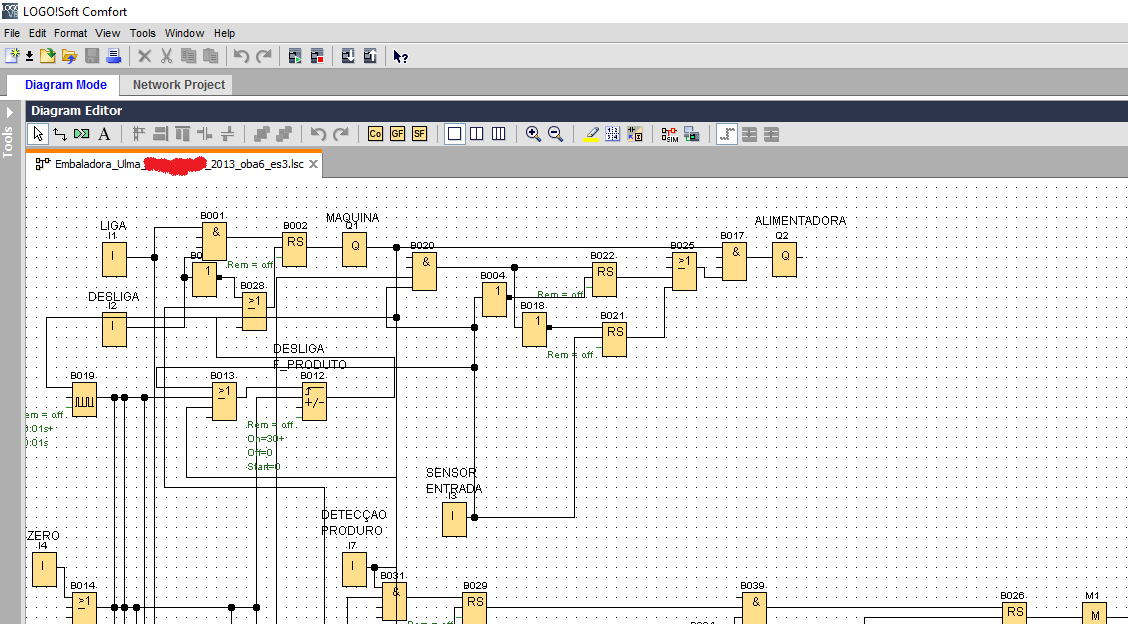Start the simulation with SIM icon

669,134
